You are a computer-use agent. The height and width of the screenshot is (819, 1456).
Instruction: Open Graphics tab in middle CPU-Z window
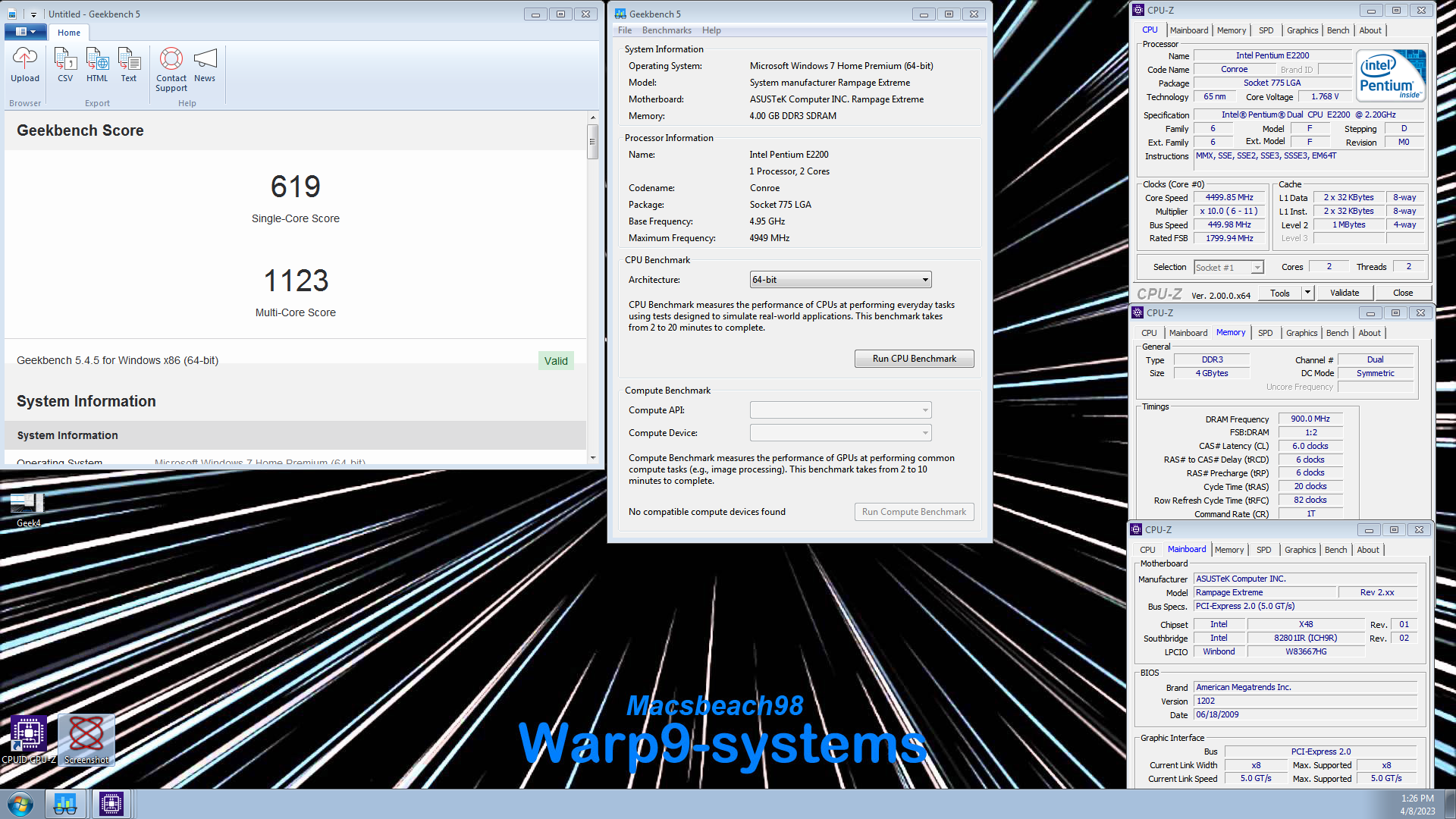point(1301,333)
